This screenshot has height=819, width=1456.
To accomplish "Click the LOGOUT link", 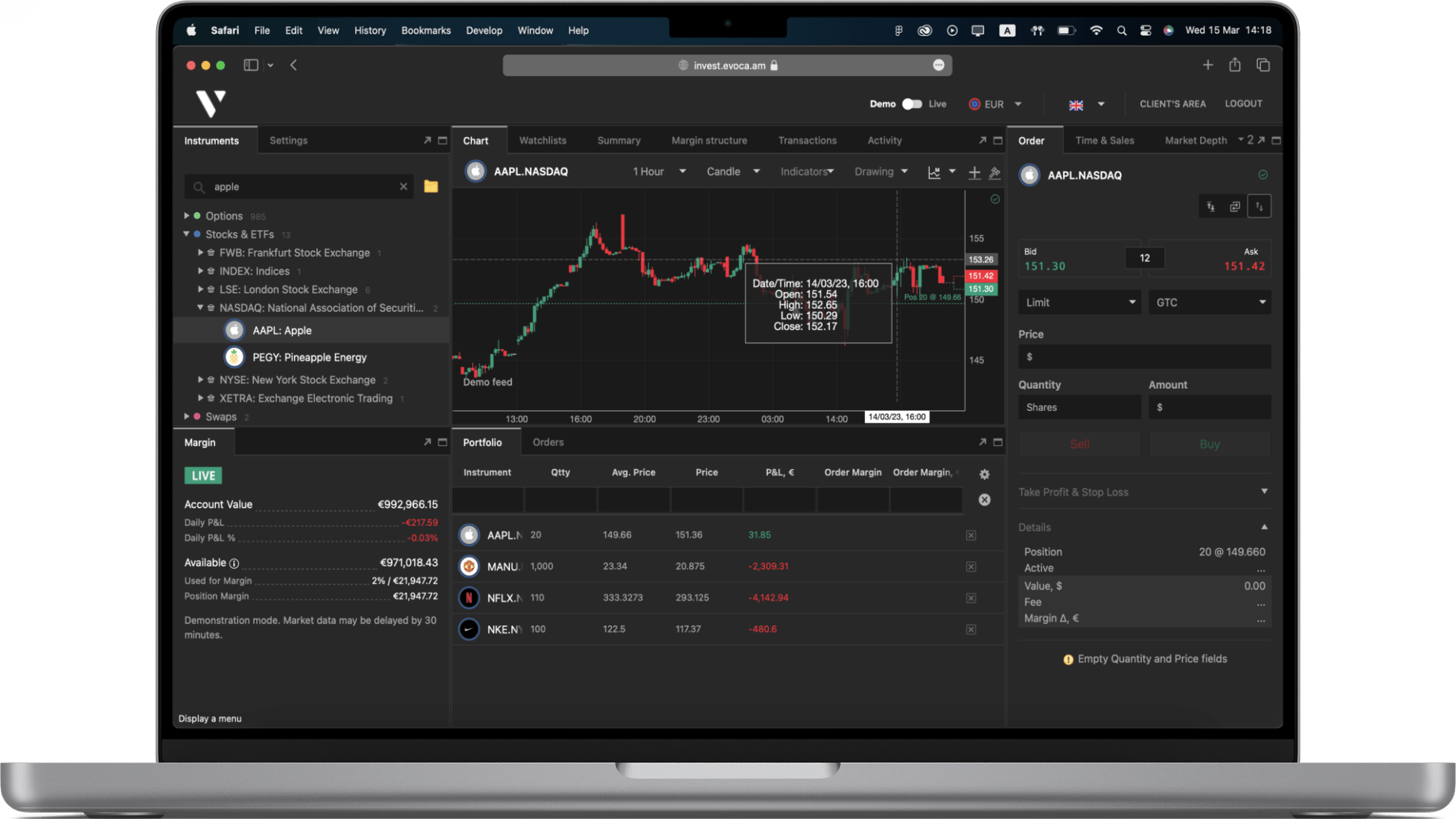I will point(1243,103).
